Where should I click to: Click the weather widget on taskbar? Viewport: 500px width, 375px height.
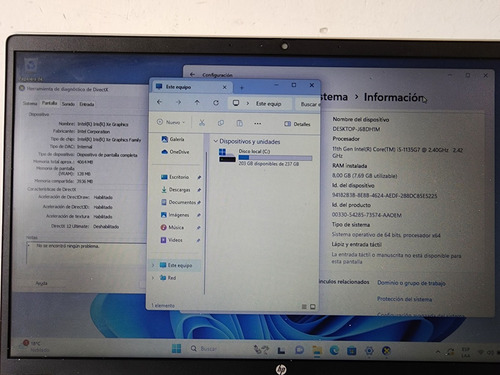click(35, 346)
